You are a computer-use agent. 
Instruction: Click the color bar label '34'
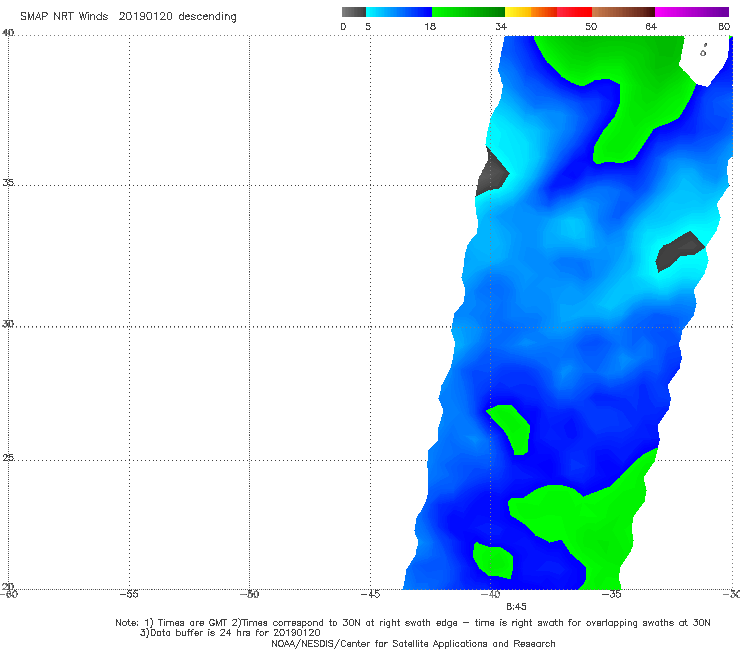501,27
